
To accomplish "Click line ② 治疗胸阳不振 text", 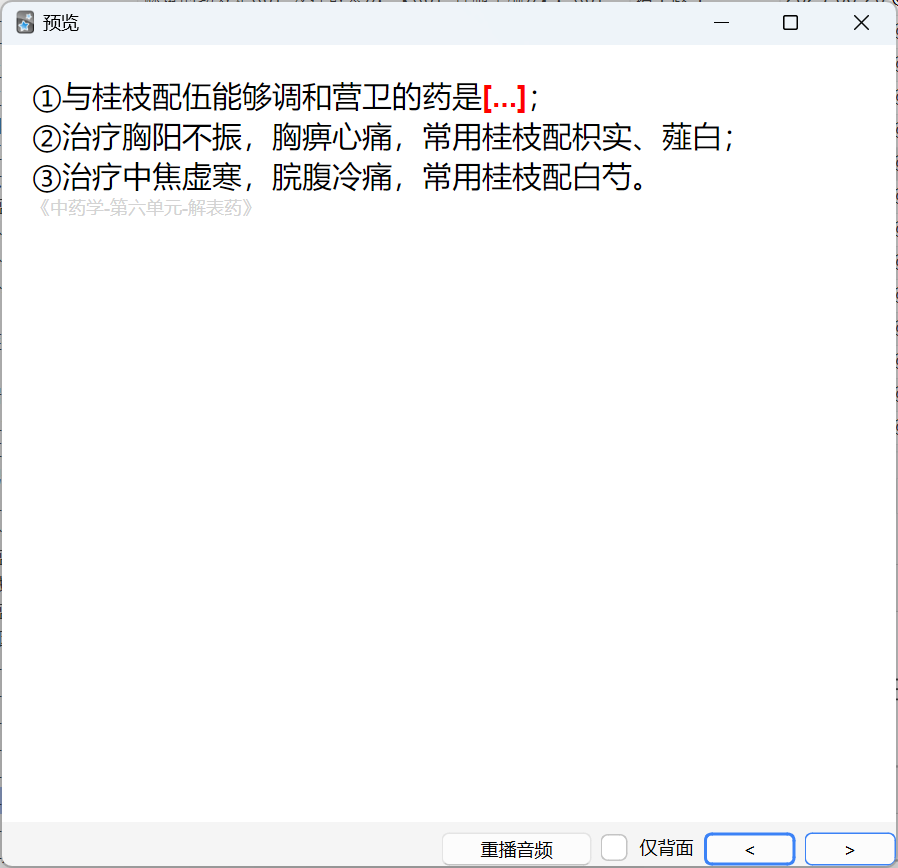I will click(384, 138).
